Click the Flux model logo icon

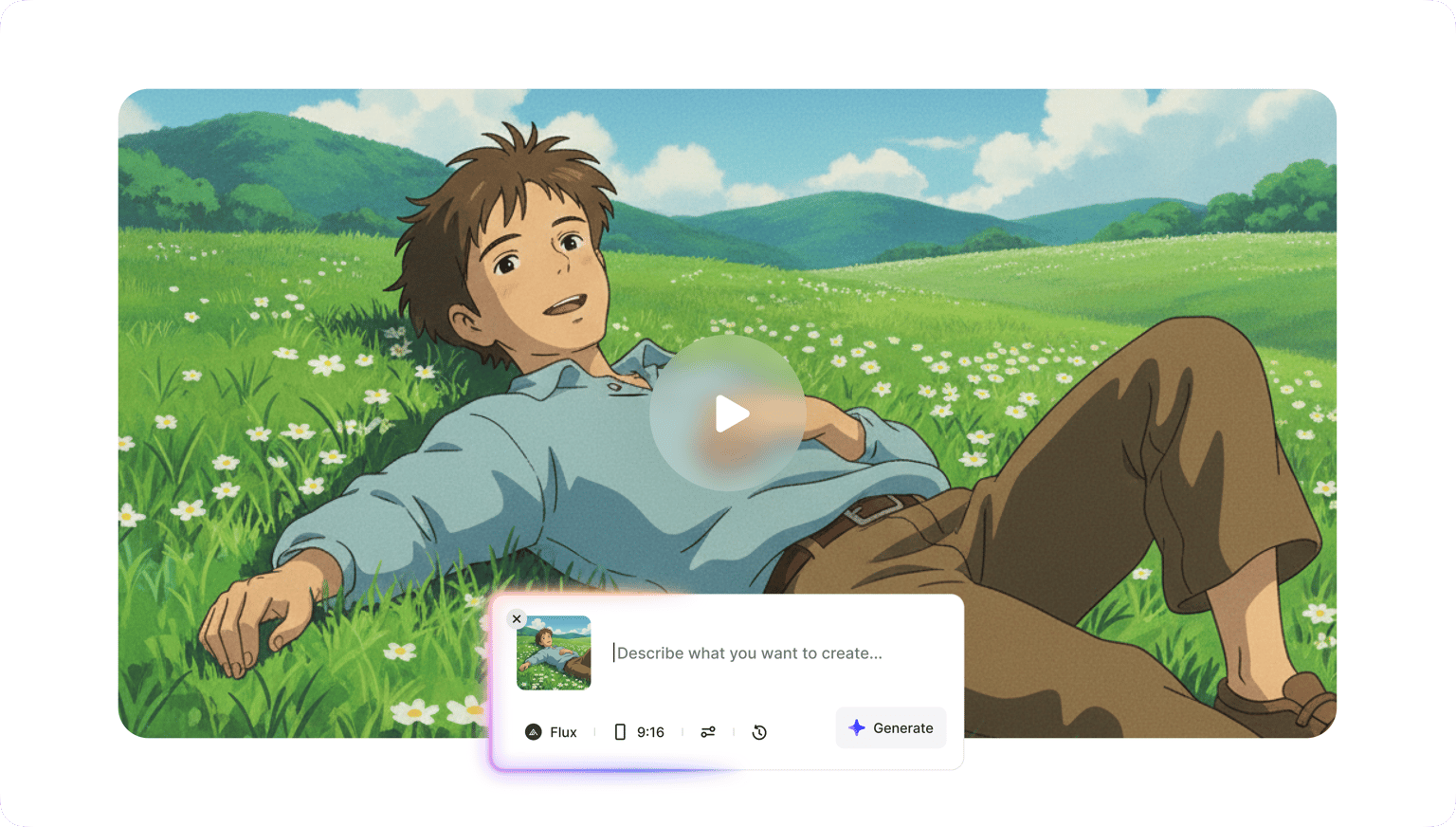534,732
